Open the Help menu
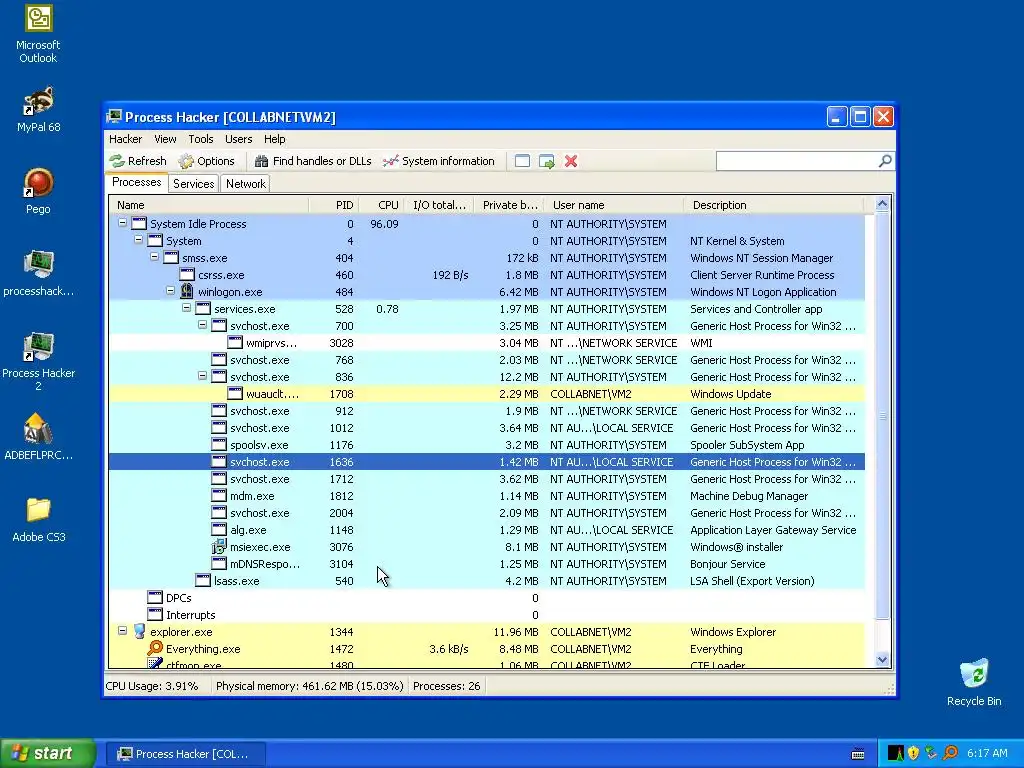1024x768 pixels. (x=274, y=139)
